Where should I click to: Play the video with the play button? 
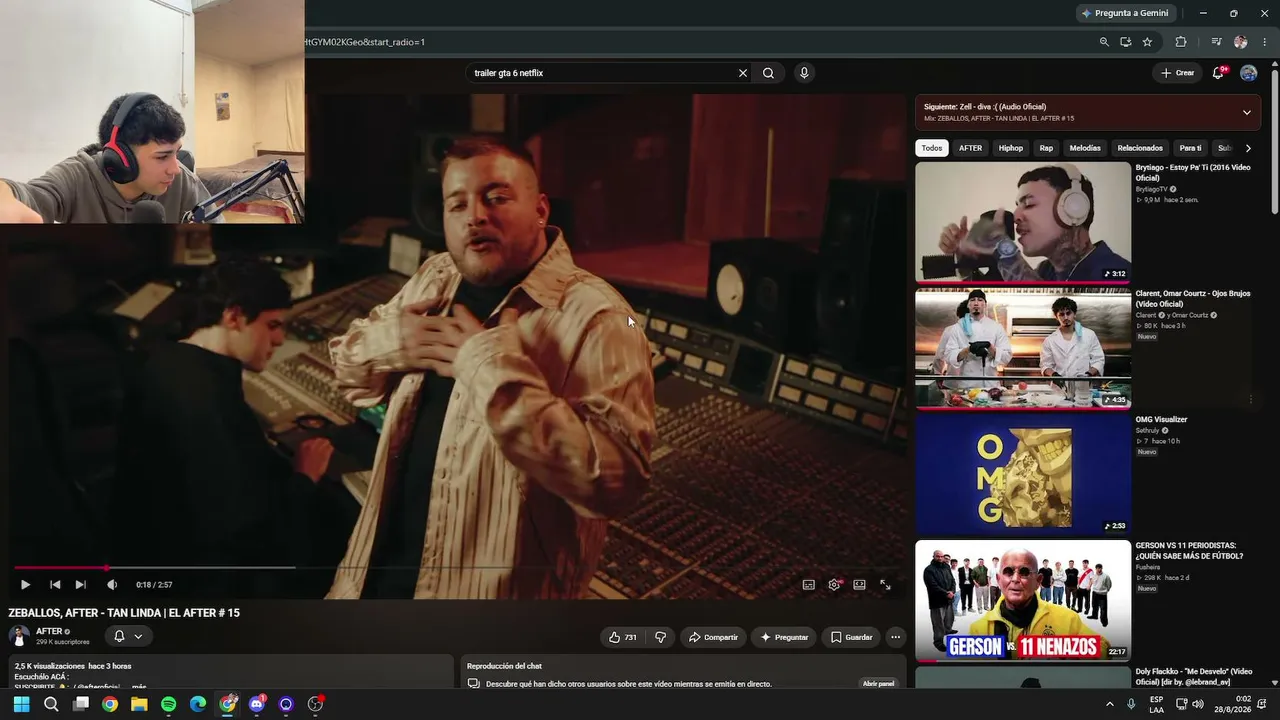click(x=25, y=585)
